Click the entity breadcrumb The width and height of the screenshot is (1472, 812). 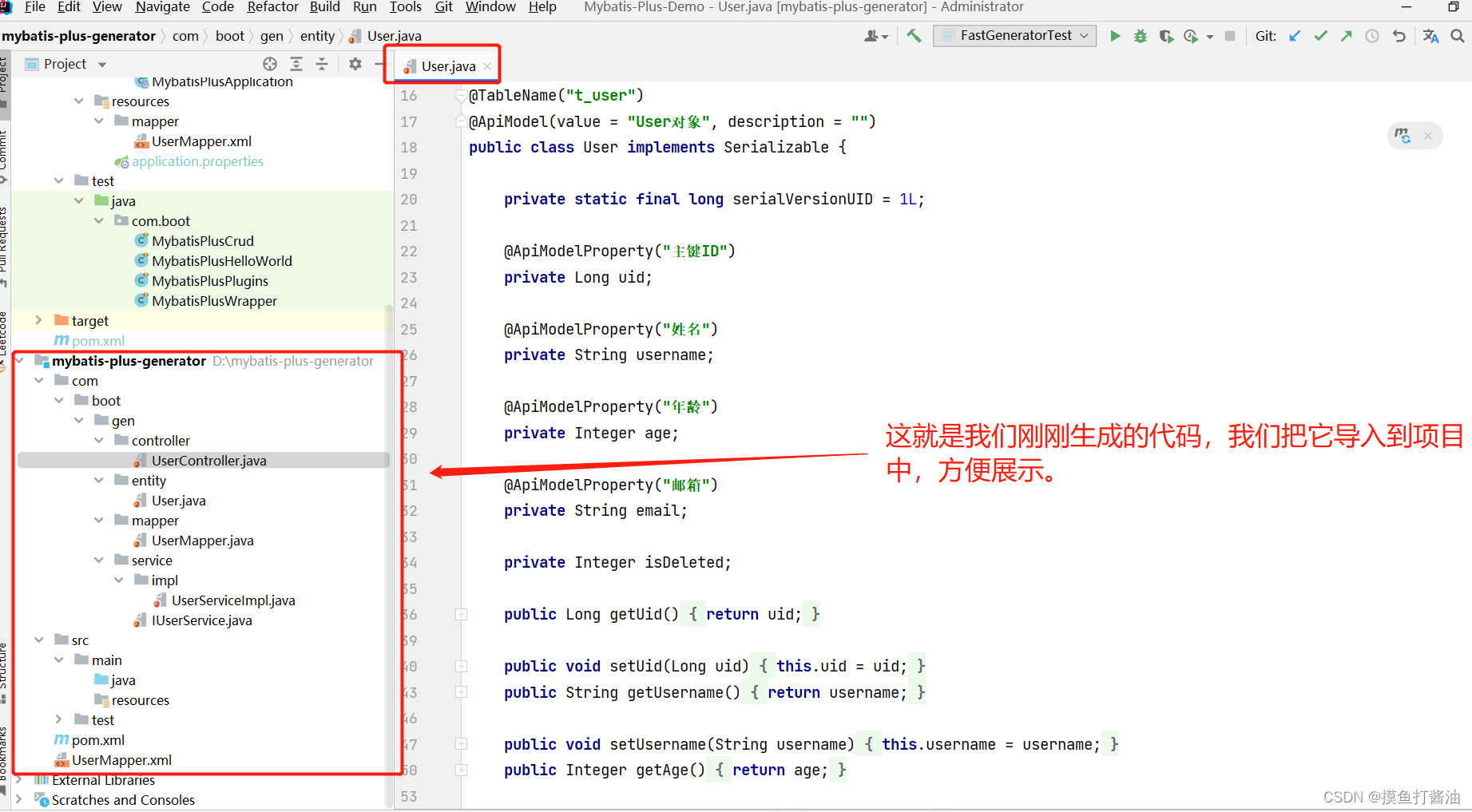317,36
